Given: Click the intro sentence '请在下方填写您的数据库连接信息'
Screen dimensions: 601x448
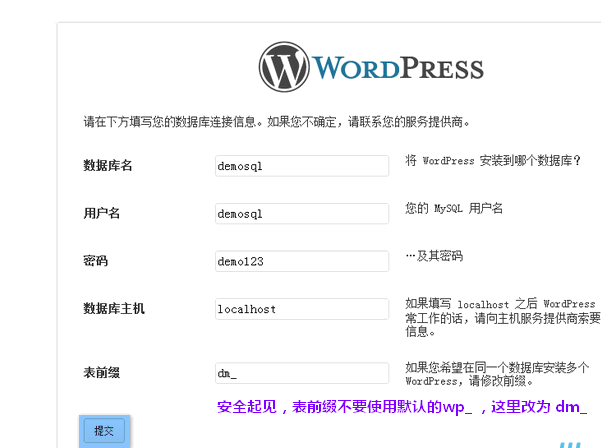Looking at the screenshot, I should pyautogui.click(x=170, y=122).
